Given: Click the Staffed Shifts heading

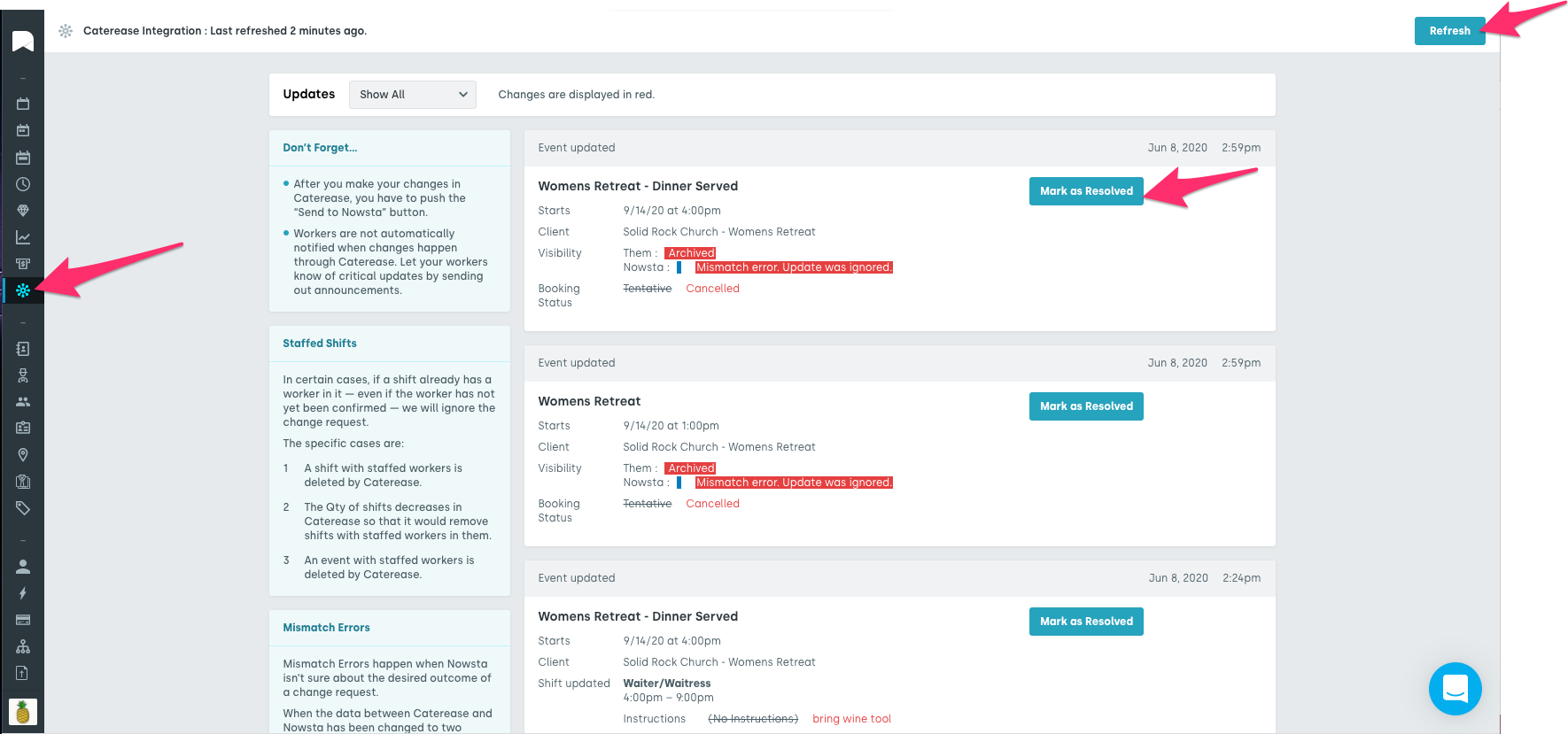Looking at the screenshot, I should tap(320, 344).
